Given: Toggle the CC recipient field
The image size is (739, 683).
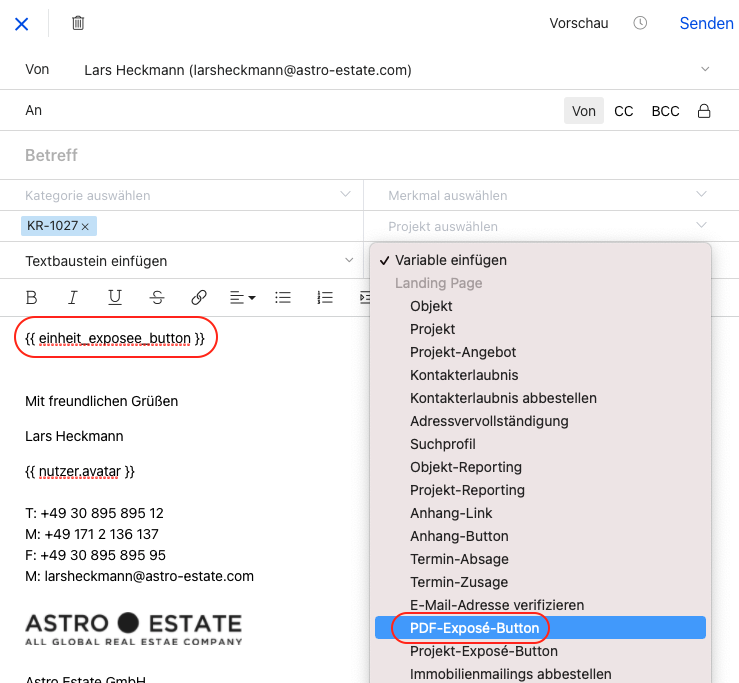Looking at the screenshot, I should pos(624,111).
